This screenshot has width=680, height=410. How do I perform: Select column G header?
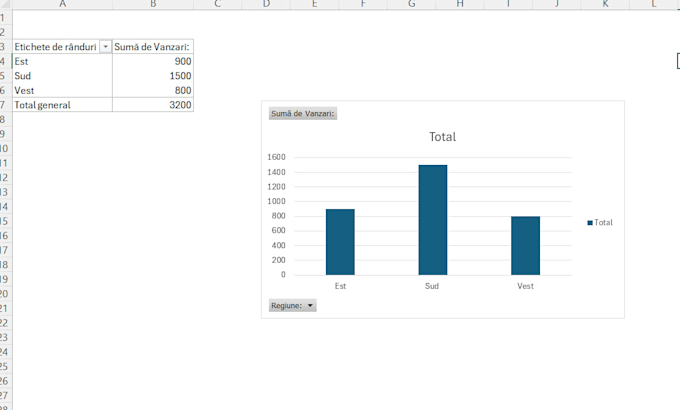[412, 4]
